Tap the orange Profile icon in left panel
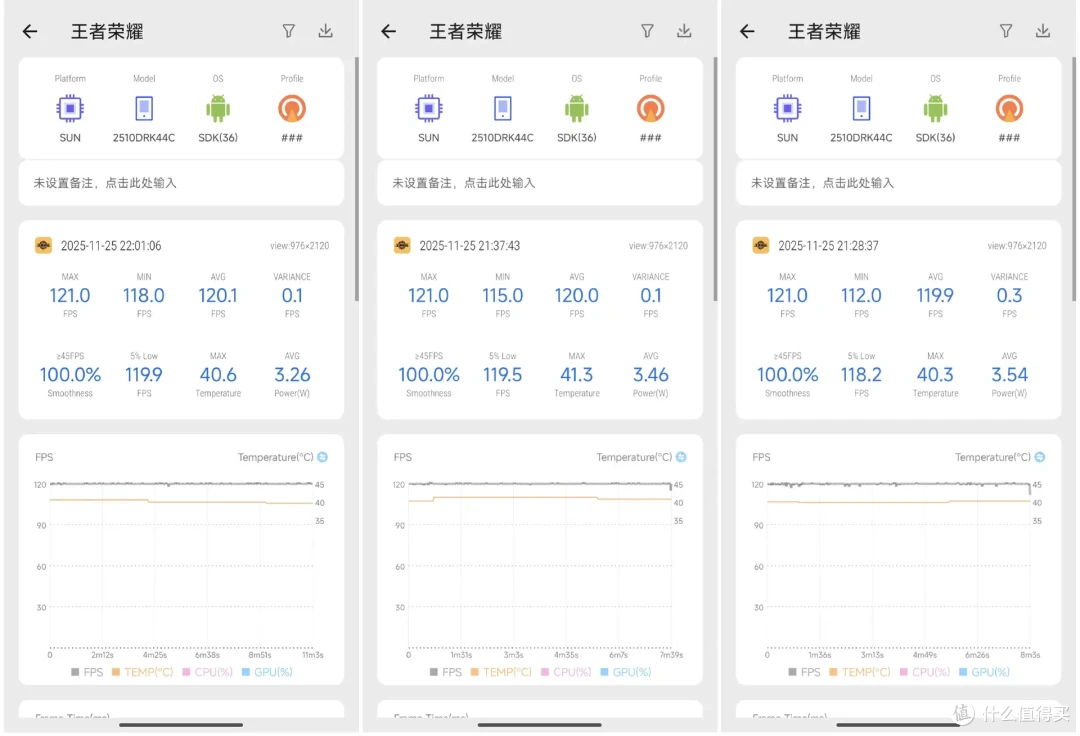1080x736 pixels. tap(292, 108)
